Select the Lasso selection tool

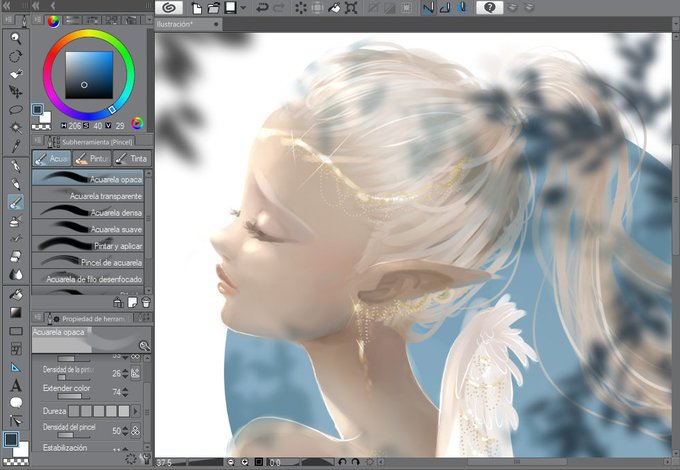coord(16,109)
